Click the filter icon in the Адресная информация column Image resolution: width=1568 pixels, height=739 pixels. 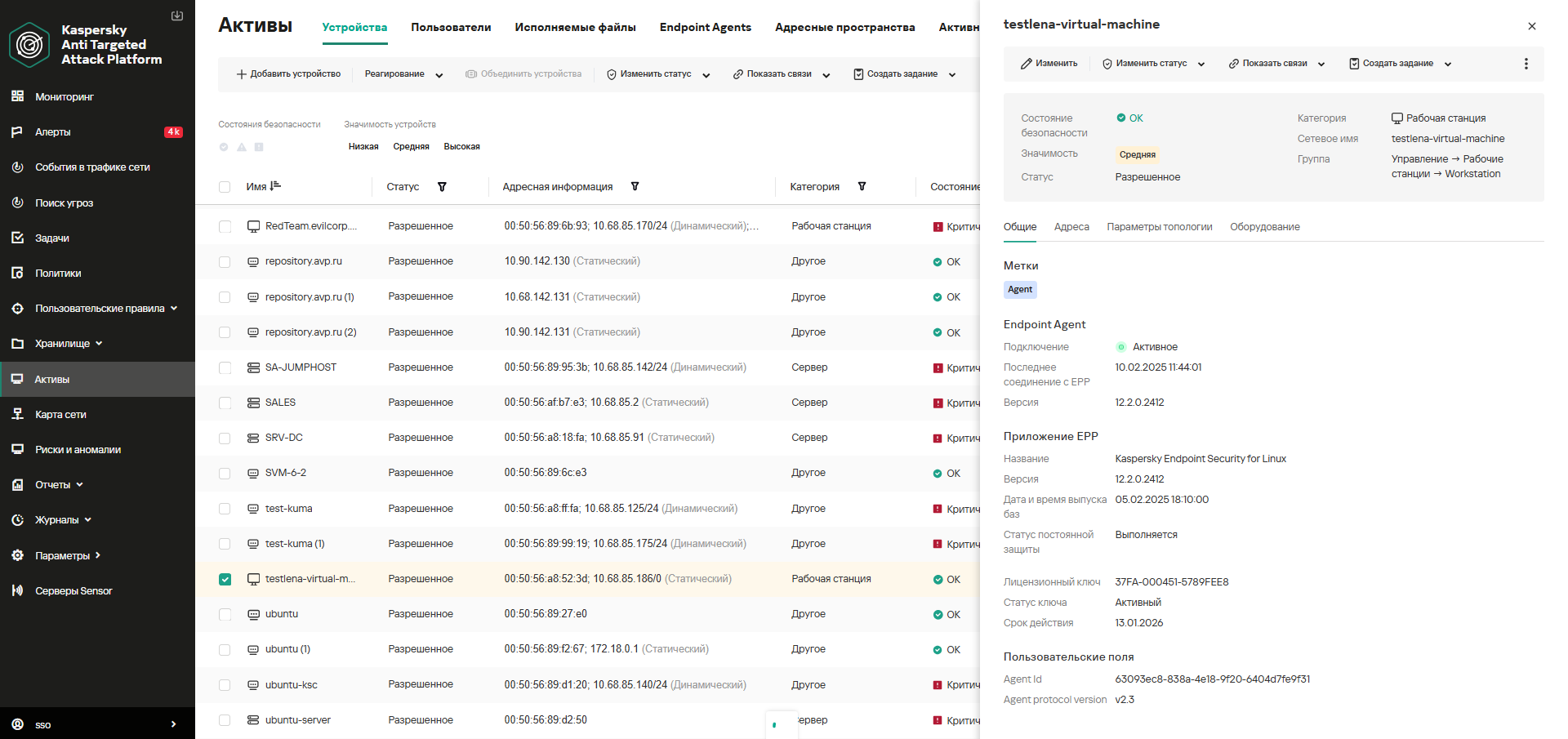point(635,187)
